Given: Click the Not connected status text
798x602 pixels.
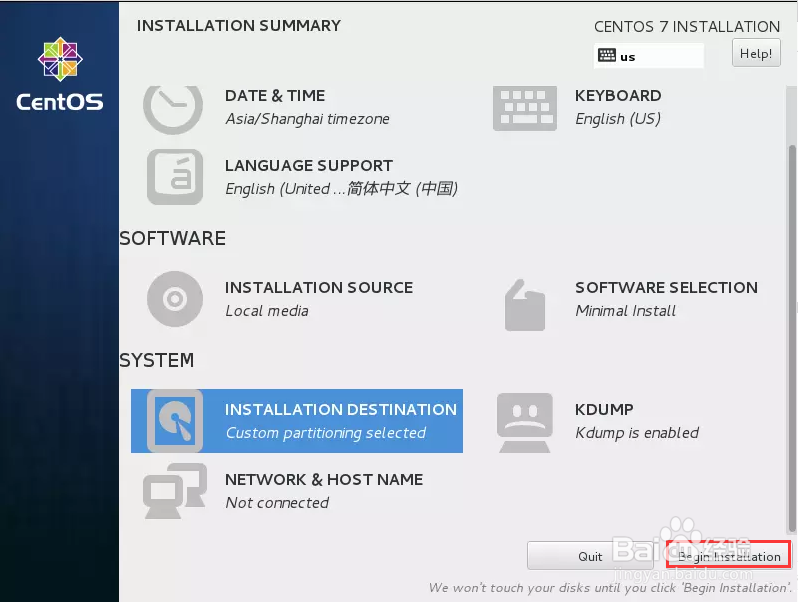Looking at the screenshot, I should (x=277, y=503).
